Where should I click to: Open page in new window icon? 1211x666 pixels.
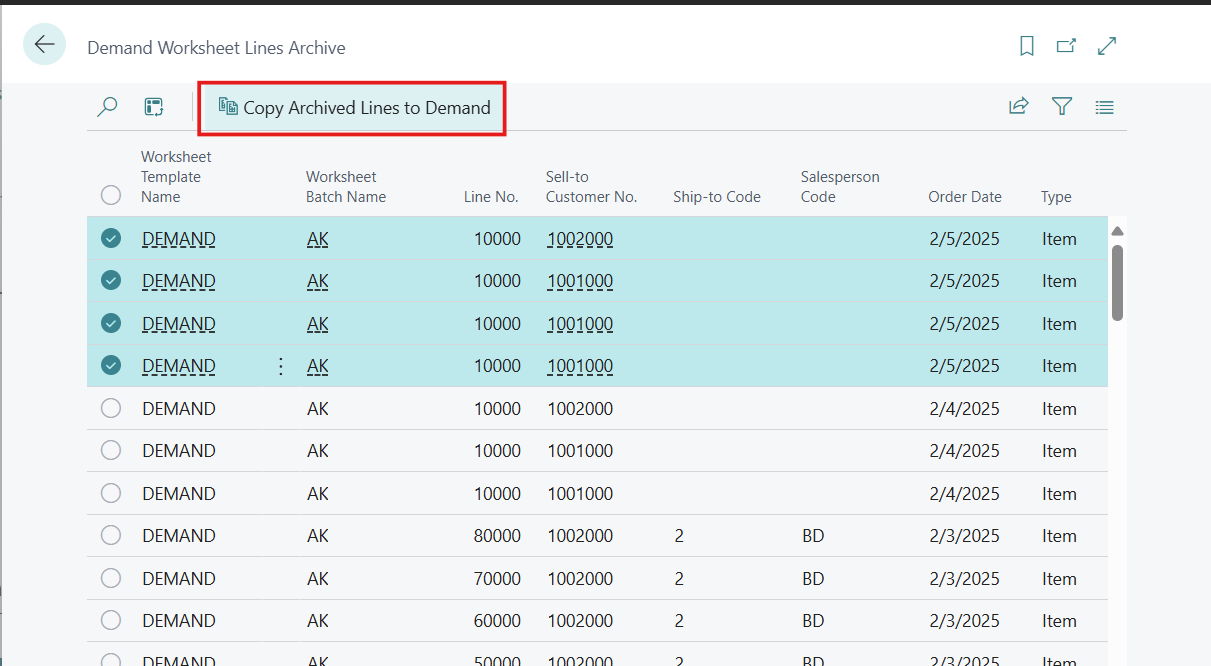point(1067,46)
